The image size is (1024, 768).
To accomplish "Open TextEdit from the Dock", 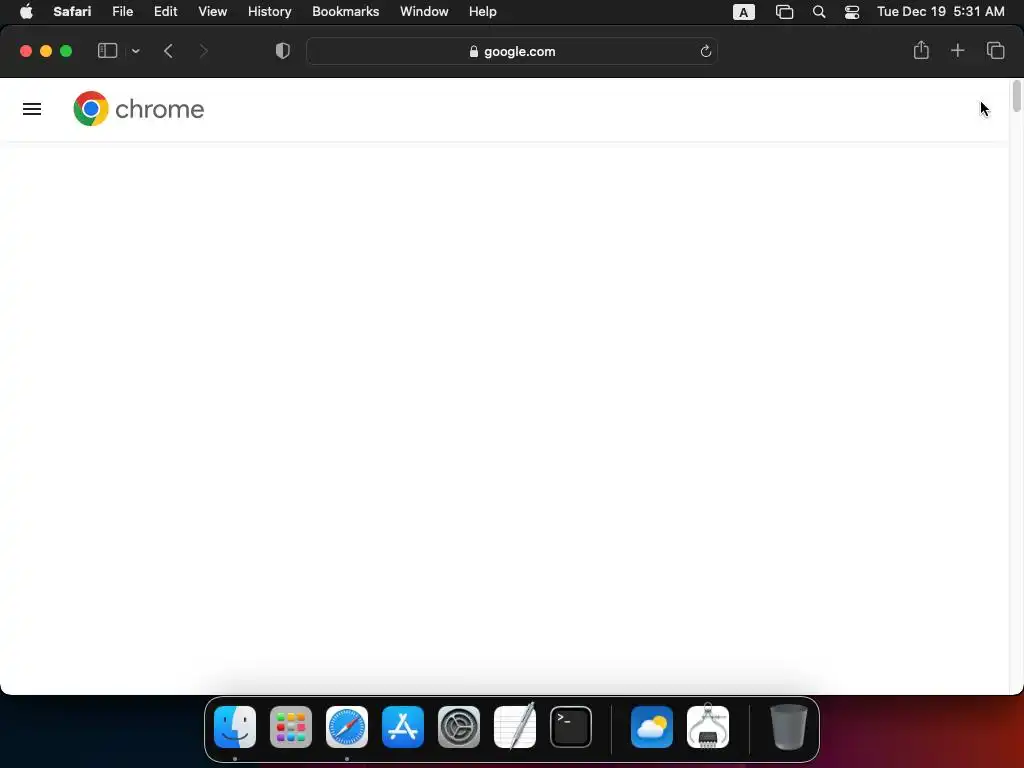I will pos(515,726).
